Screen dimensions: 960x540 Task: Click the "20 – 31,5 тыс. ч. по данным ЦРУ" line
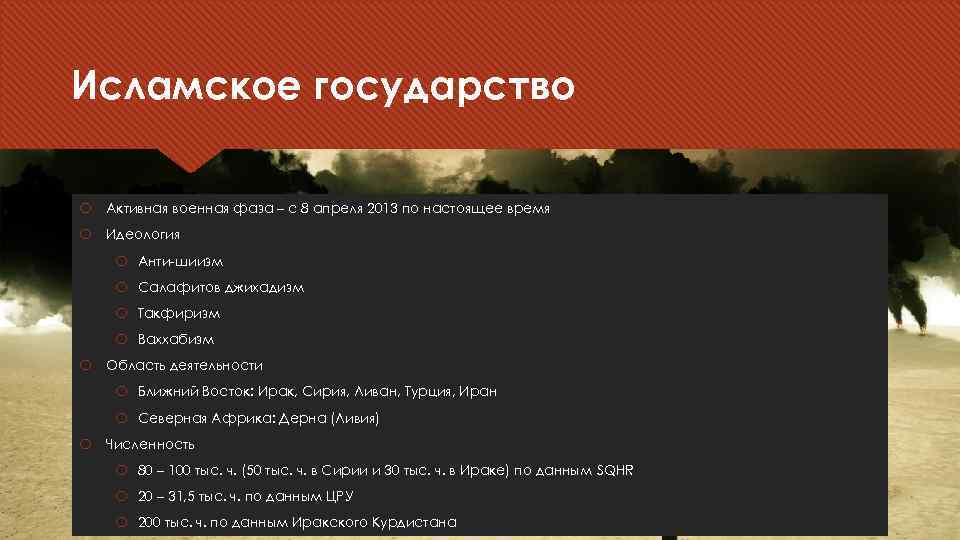246,497
